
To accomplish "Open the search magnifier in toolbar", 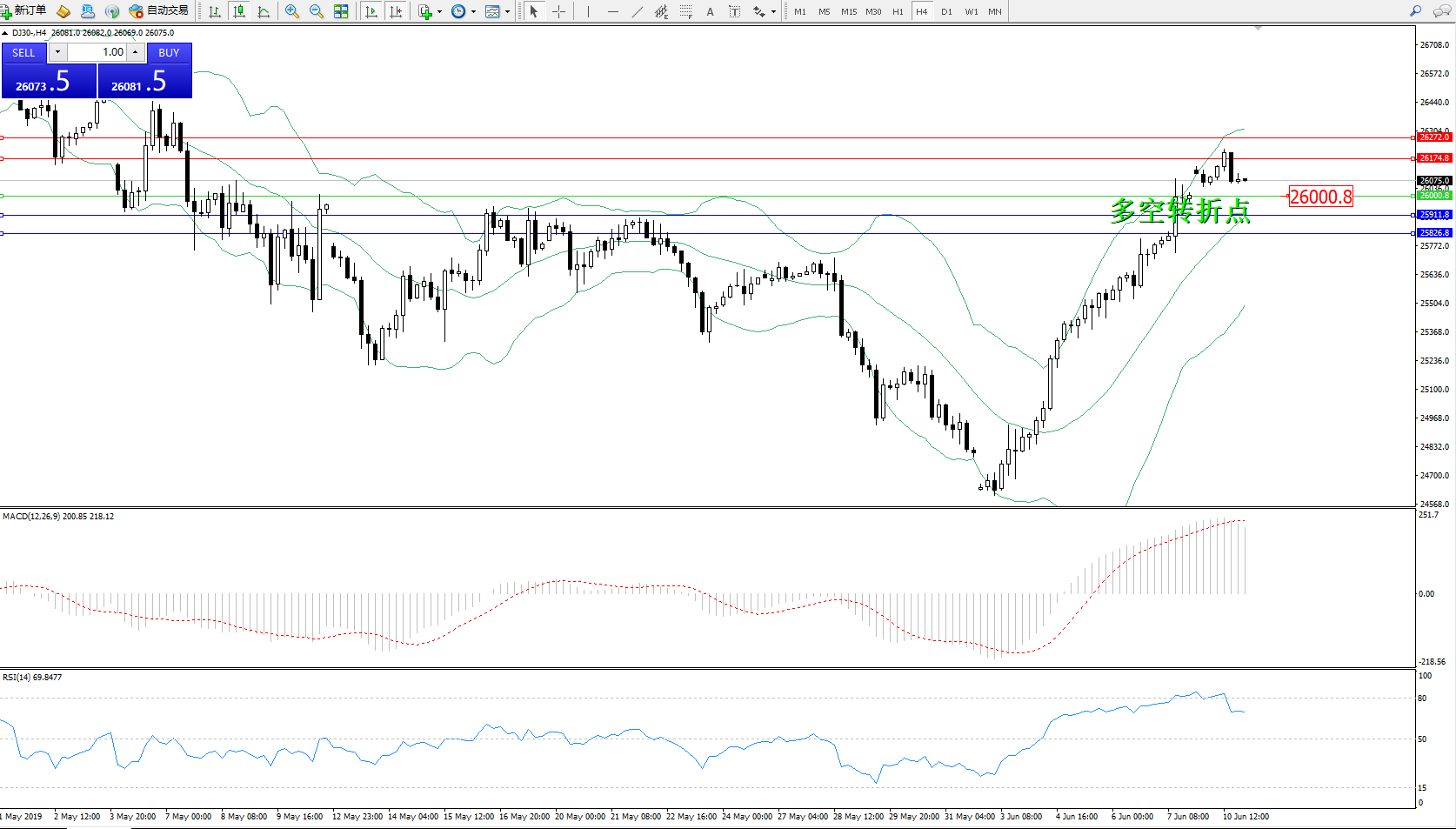I will (1415, 11).
